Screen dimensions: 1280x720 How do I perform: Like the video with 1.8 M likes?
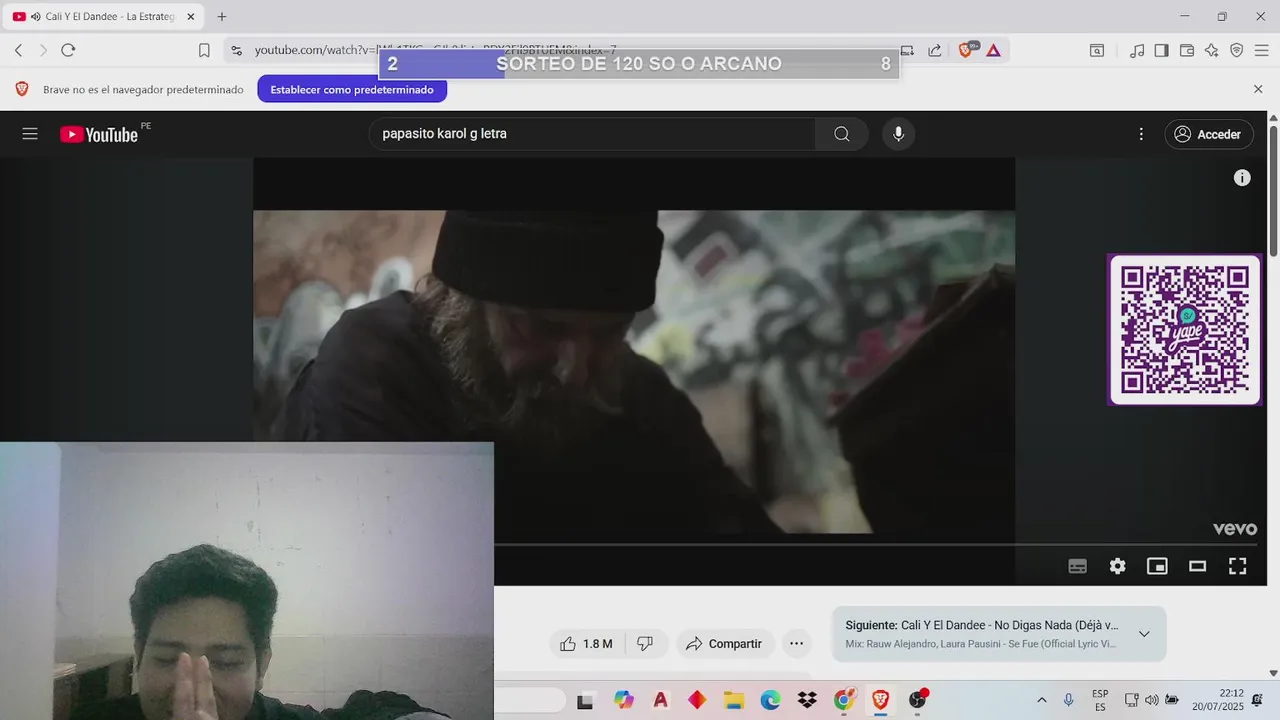pyautogui.click(x=586, y=644)
